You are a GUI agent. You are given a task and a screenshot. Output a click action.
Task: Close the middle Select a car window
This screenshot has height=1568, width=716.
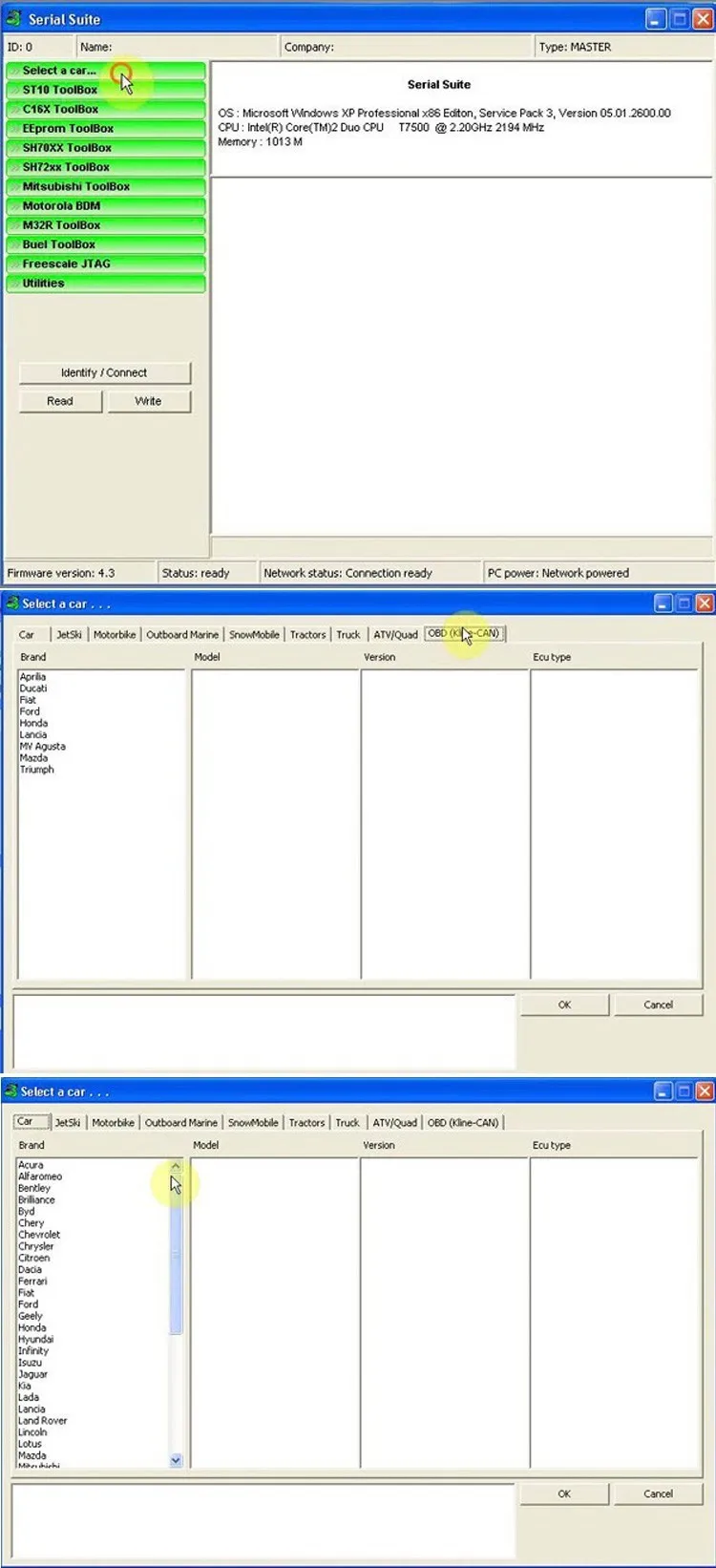pos(705,604)
